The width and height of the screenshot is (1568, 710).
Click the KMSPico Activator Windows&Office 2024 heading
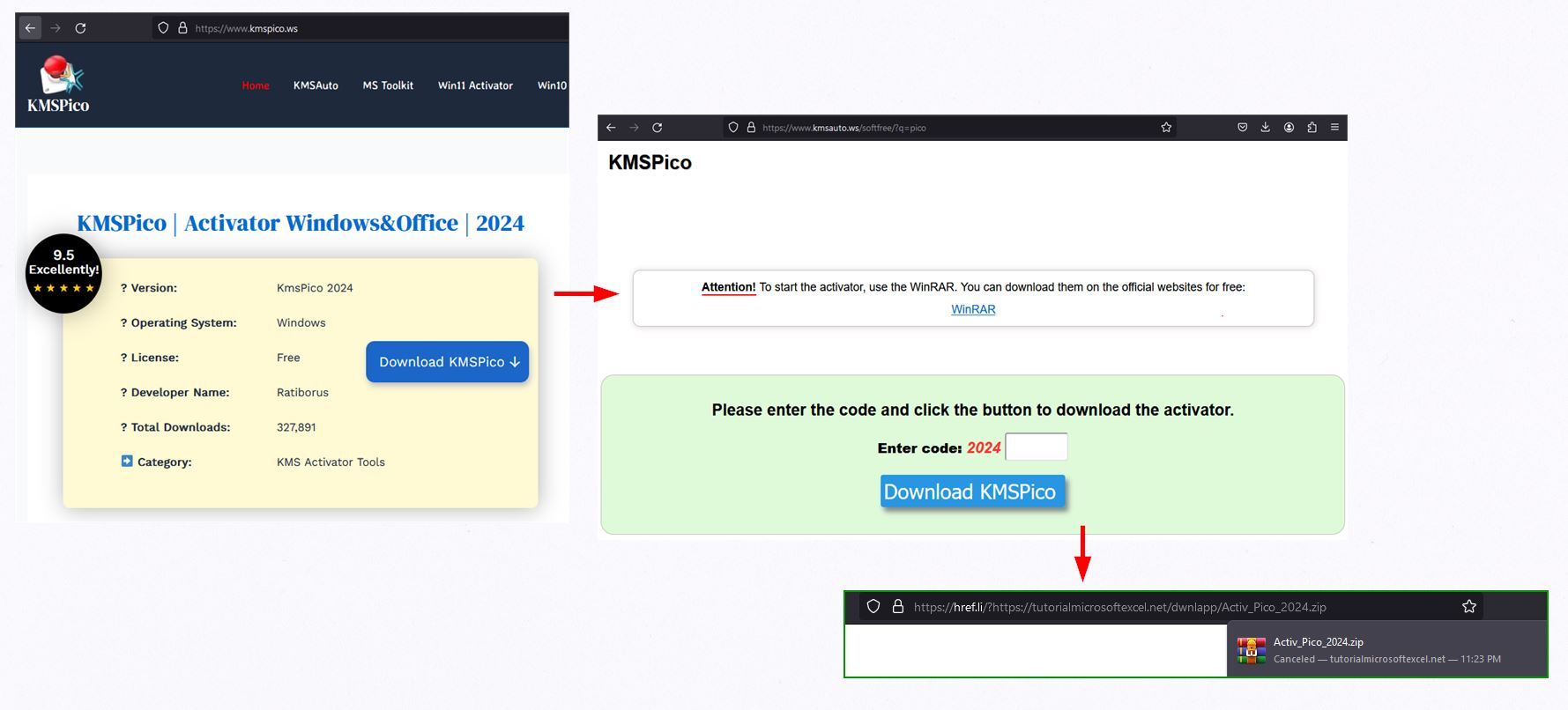(301, 223)
